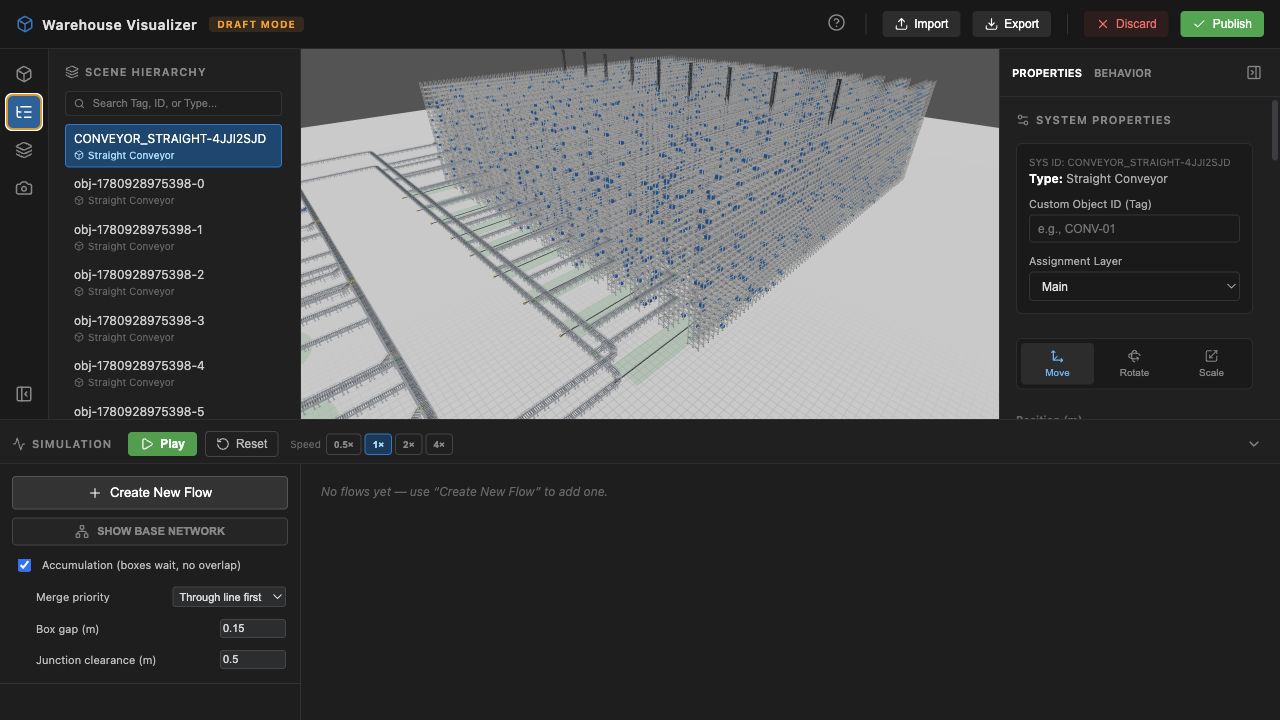Reset the simulation

tap(241, 444)
